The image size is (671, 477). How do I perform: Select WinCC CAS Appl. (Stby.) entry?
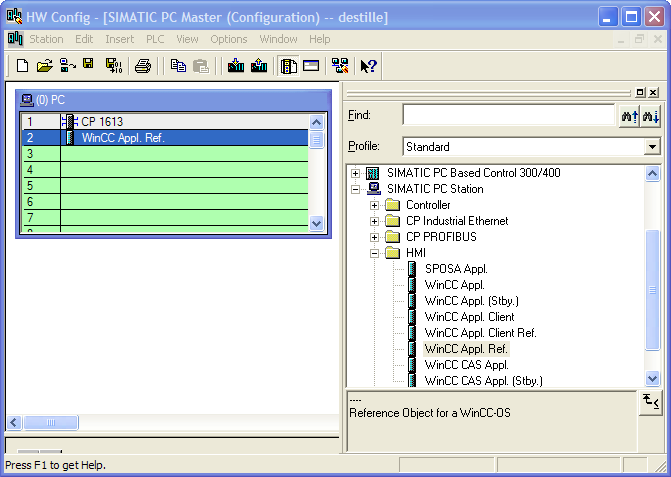[x=483, y=381]
